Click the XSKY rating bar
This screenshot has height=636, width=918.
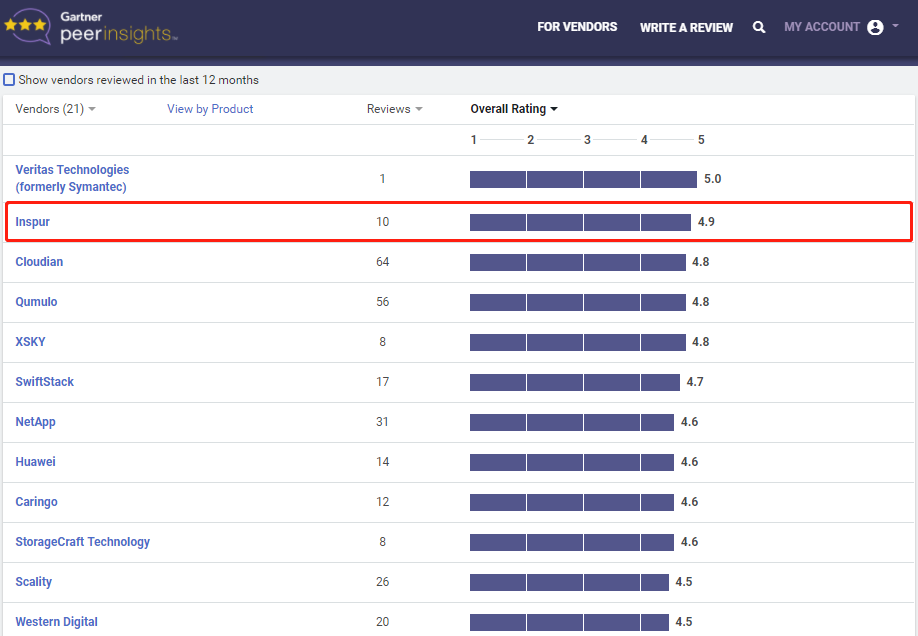[578, 342]
